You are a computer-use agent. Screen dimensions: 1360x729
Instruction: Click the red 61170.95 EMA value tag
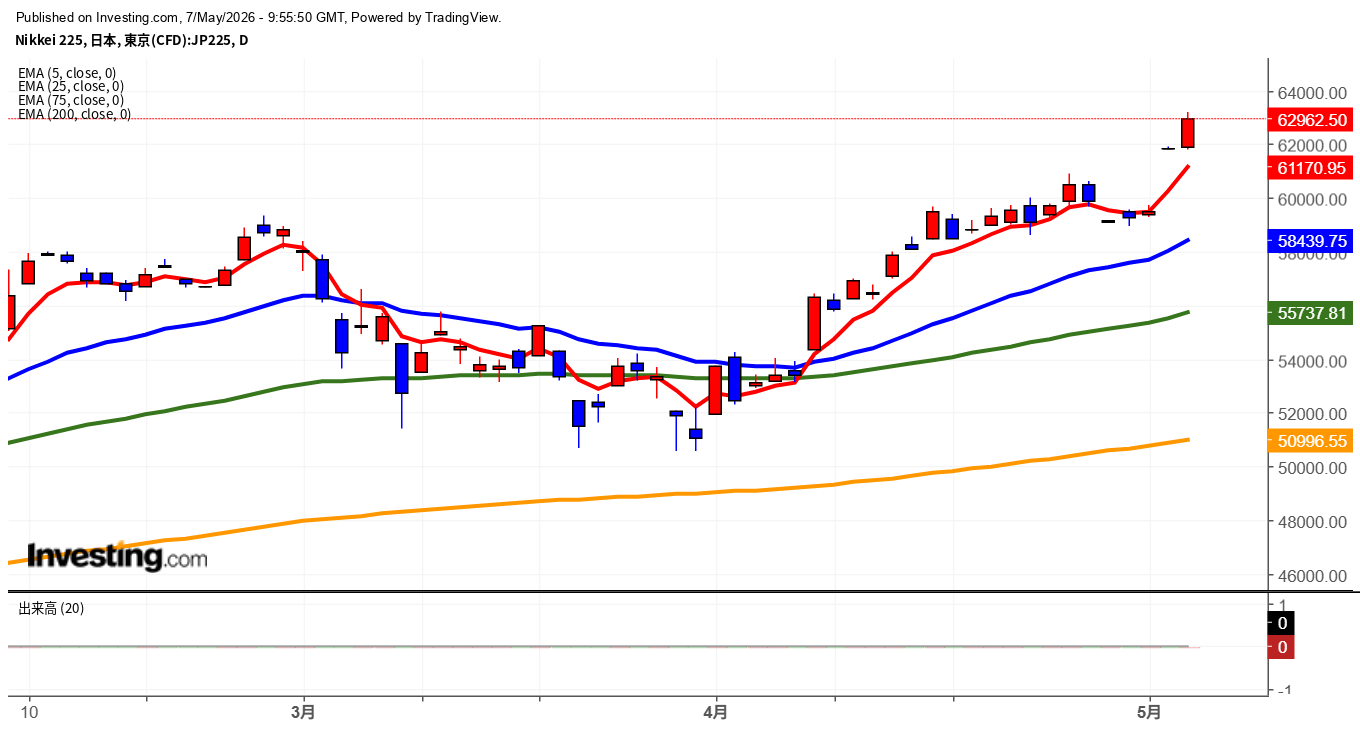coord(1311,167)
